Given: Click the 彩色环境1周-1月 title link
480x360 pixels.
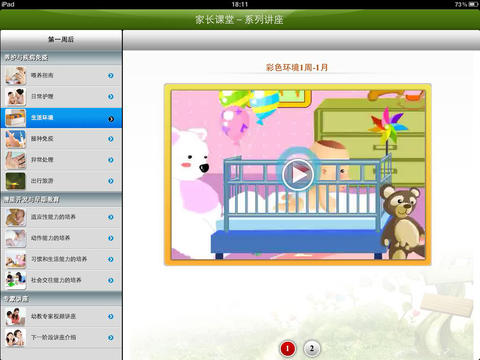Looking at the screenshot, I should pos(297,68).
